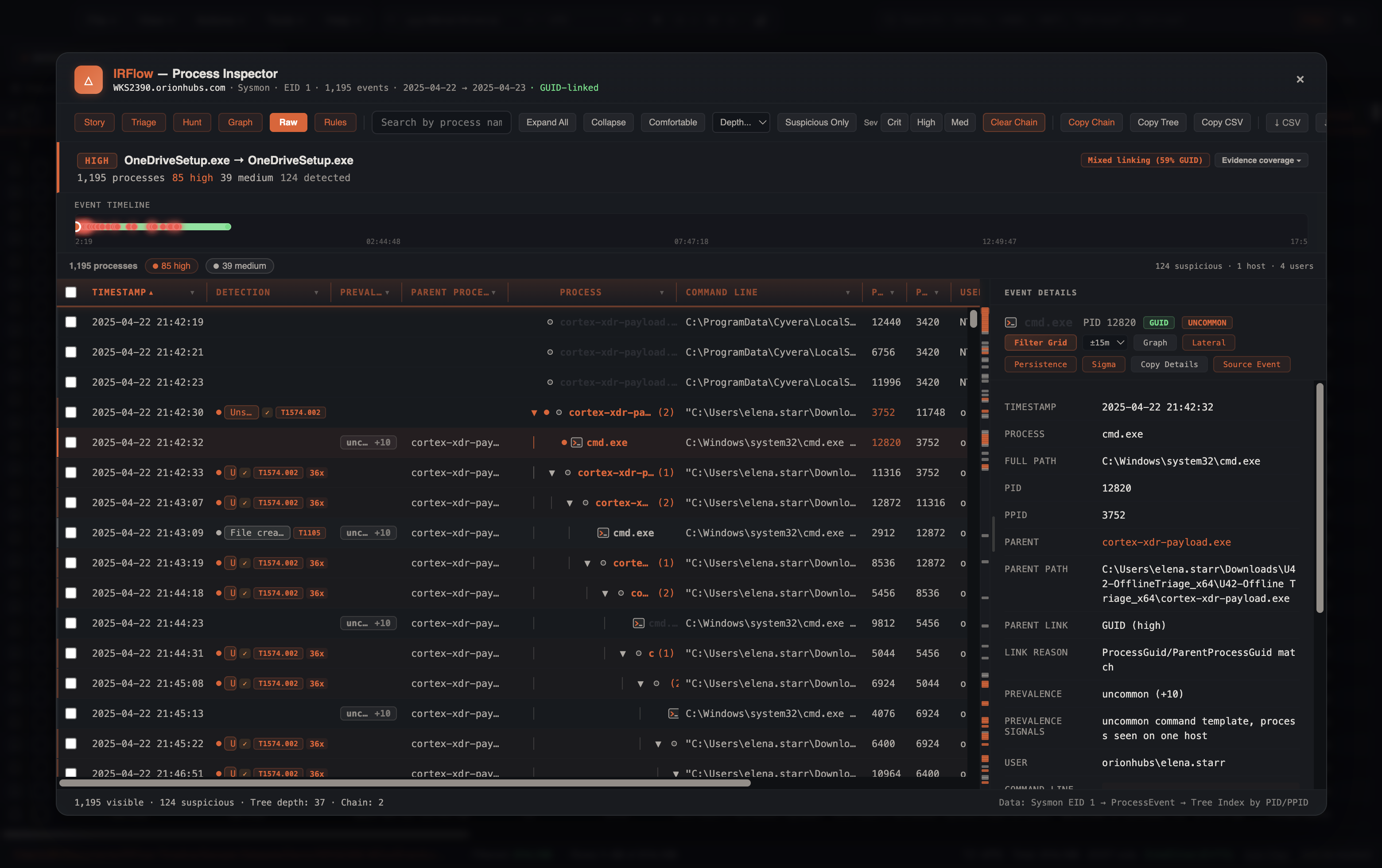Click the Search by process name field
1382x868 pixels.
click(441, 122)
